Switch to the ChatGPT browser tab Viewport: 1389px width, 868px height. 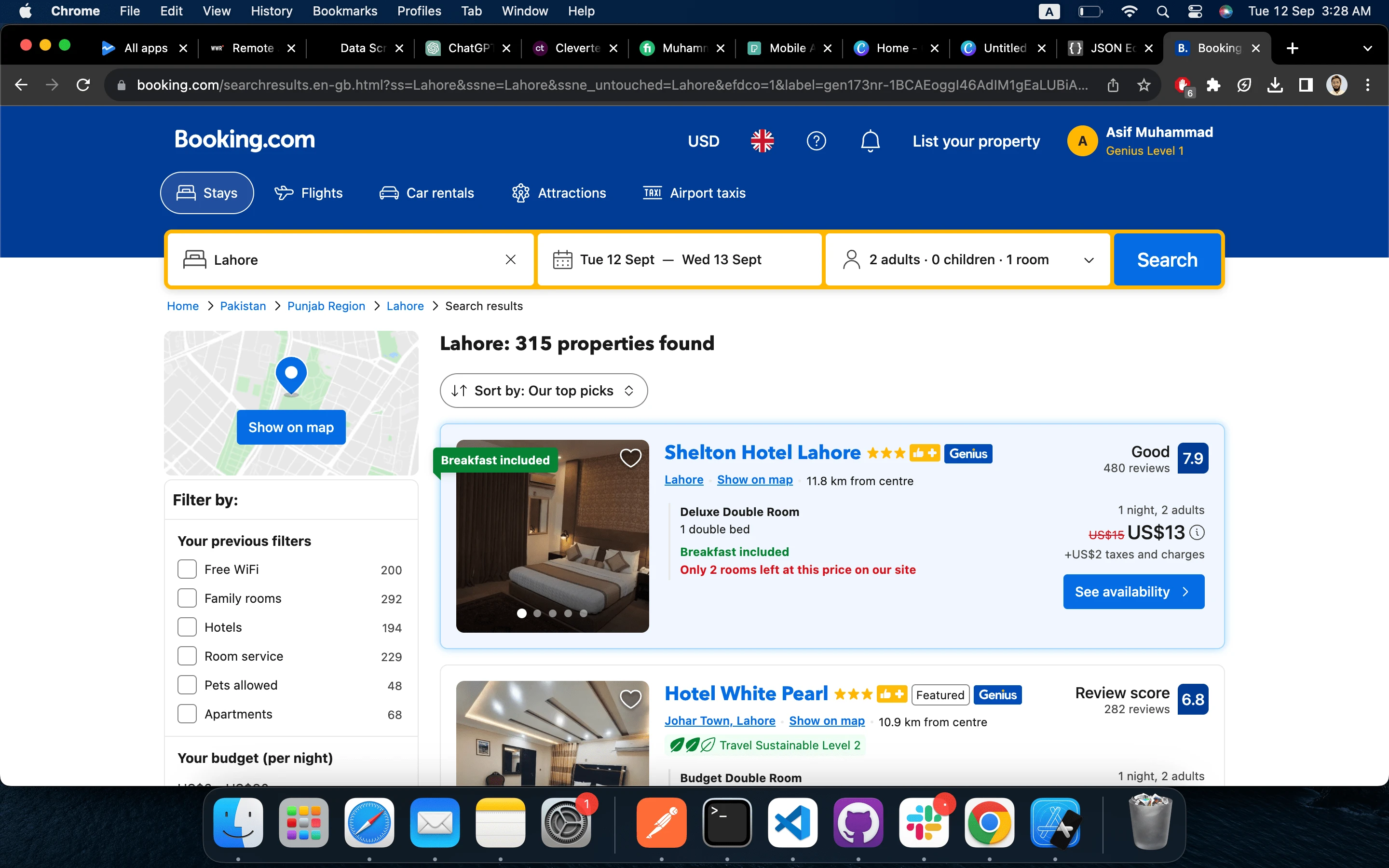(468, 48)
